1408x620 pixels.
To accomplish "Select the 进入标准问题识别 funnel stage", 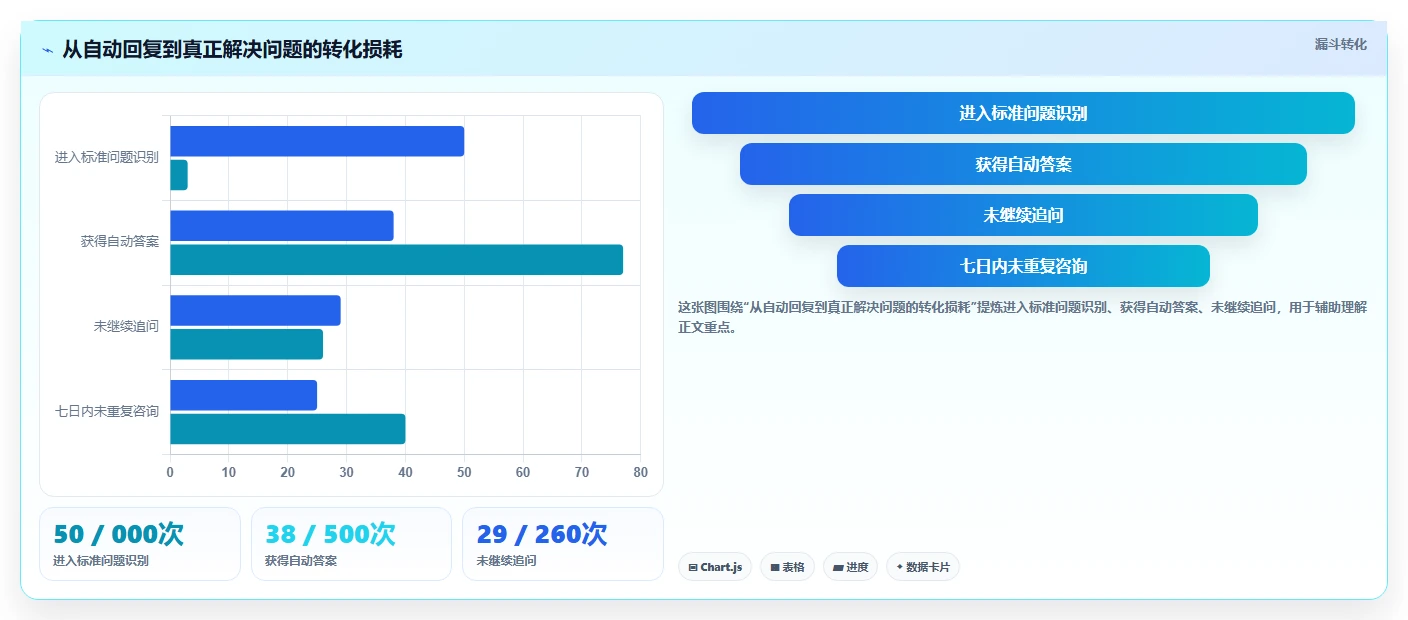I will point(1023,113).
